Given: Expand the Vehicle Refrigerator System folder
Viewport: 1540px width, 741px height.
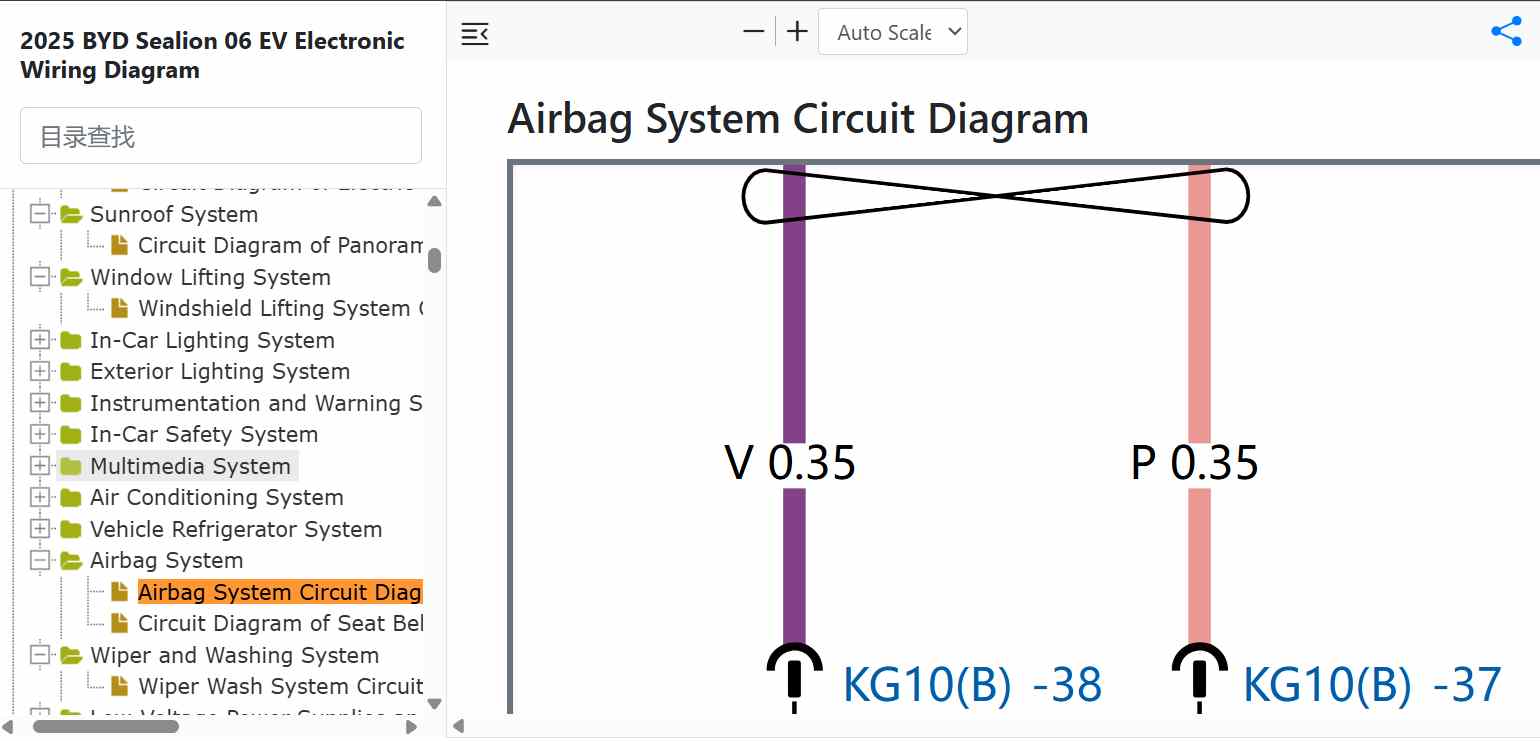Looking at the screenshot, I should pyautogui.click(x=40, y=529).
